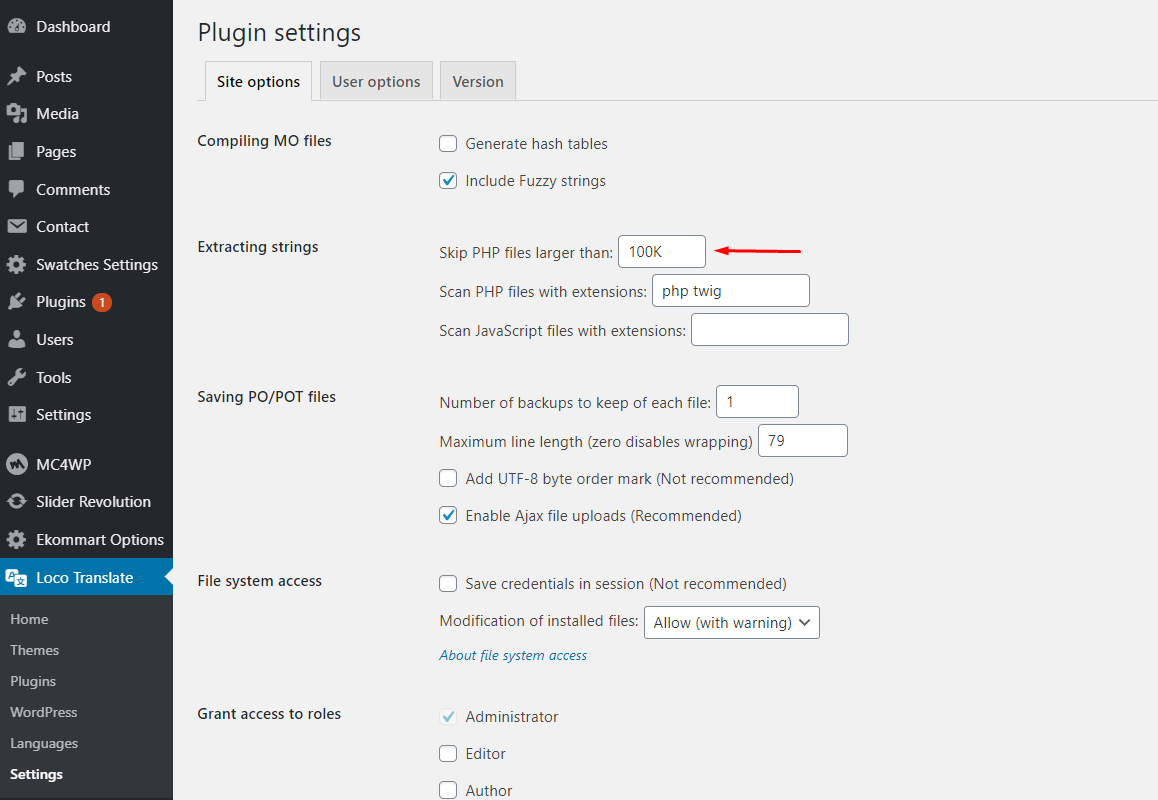The image size is (1158, 800).
Task: Click the Slider Revolution refresh icon
Action: (16, 502)
